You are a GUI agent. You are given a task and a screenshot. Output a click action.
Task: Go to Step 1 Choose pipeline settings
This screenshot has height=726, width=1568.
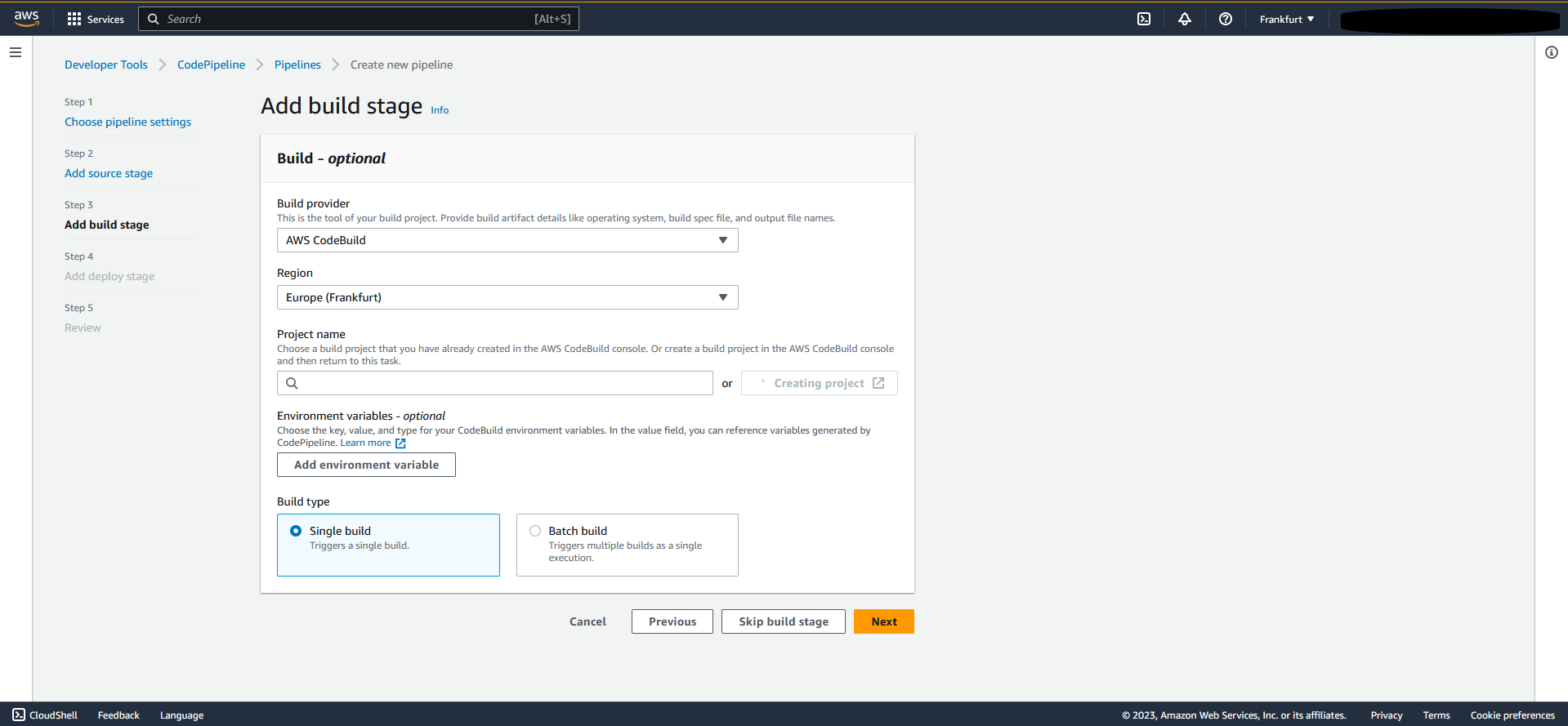click(x=127, y=122)
